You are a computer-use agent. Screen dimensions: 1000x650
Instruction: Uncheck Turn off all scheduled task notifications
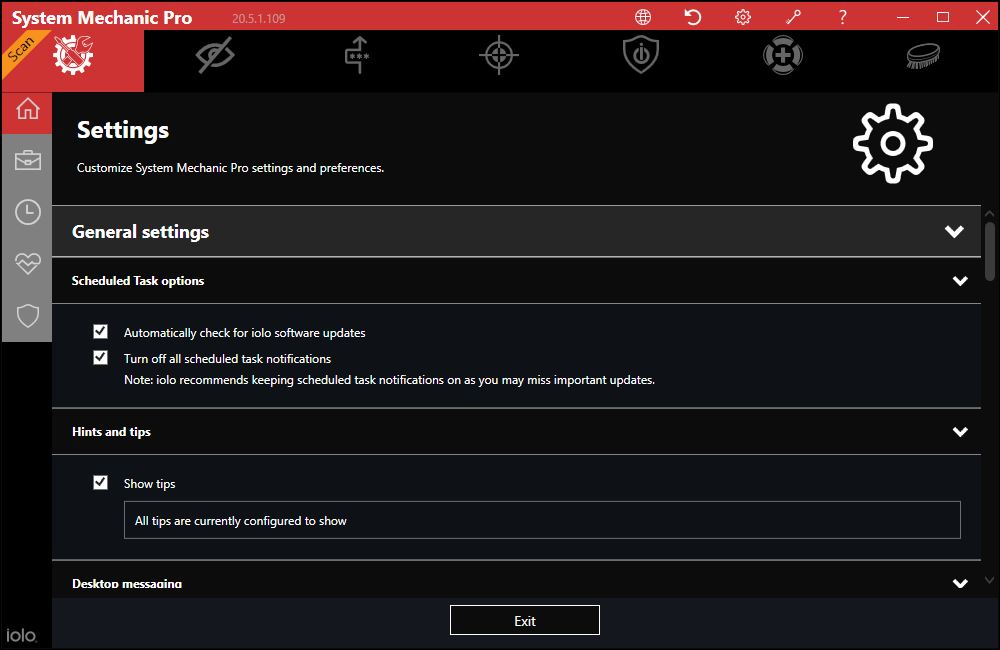pos(100,358)
